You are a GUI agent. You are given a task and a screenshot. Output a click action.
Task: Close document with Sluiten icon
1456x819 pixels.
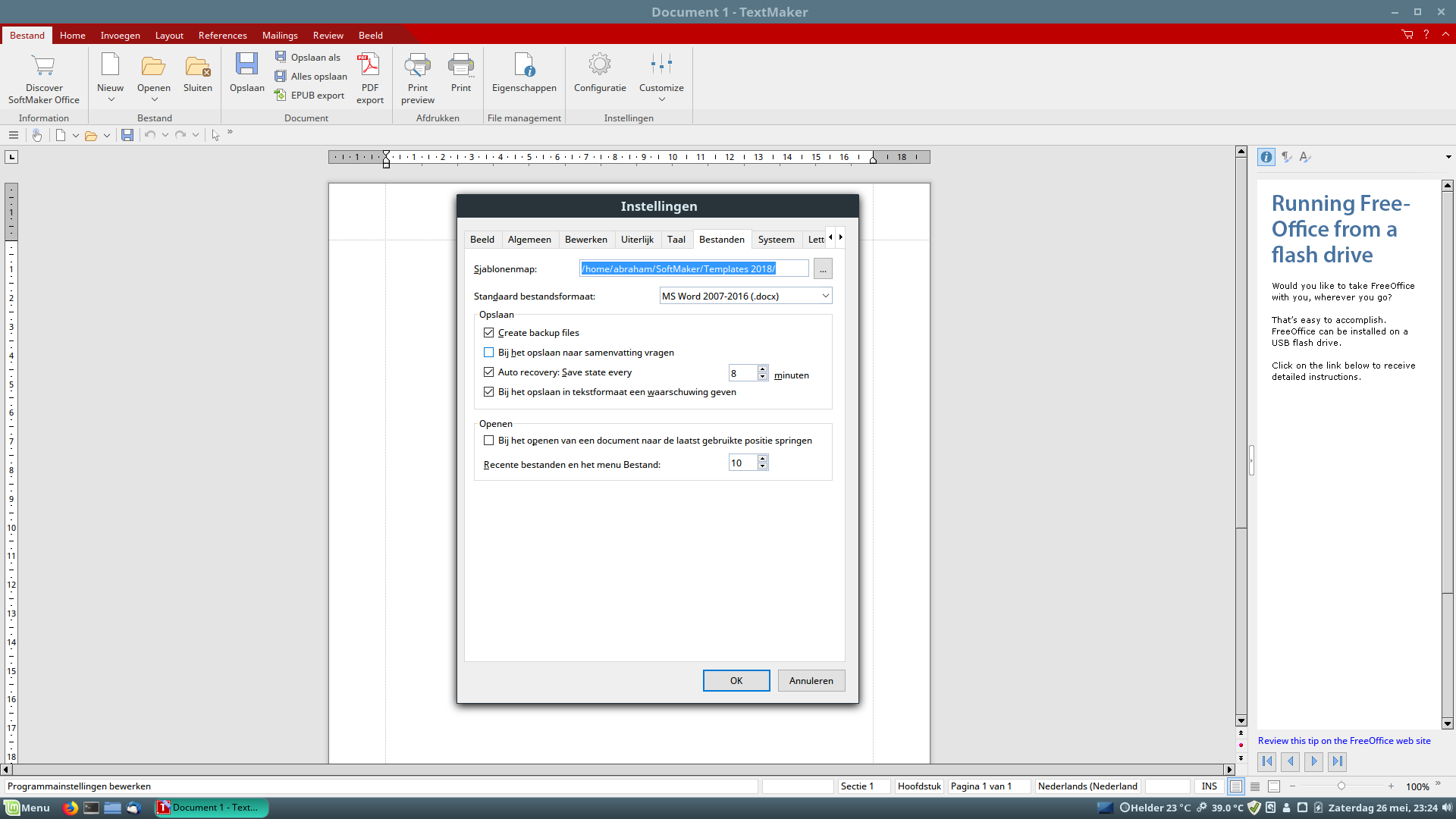tap(198, 66)
